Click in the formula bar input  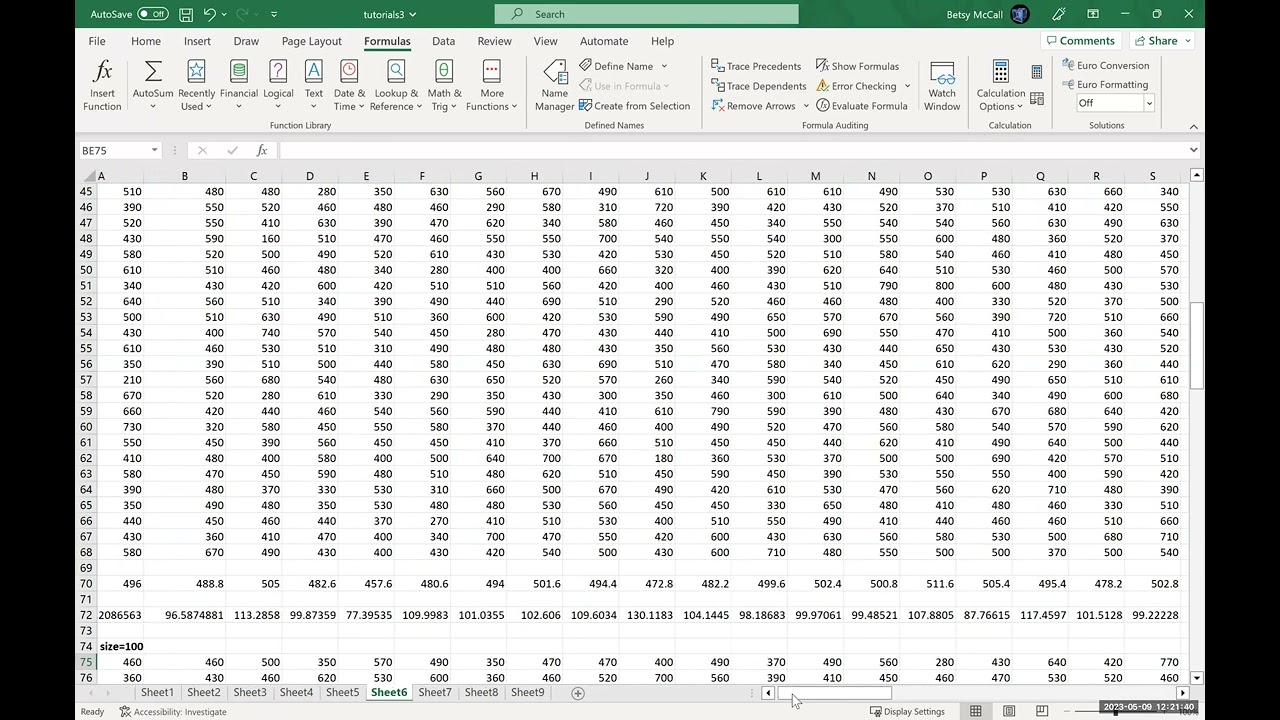coord(732,150)
